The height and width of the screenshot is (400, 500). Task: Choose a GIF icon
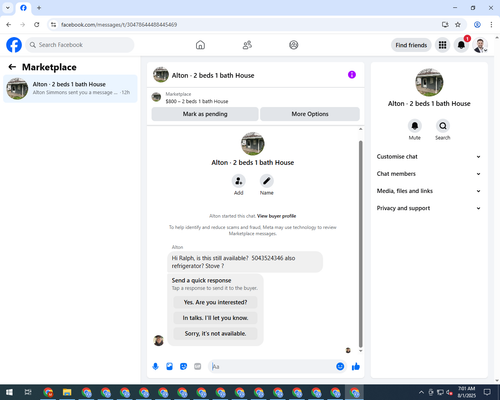(x=197, y=367)
